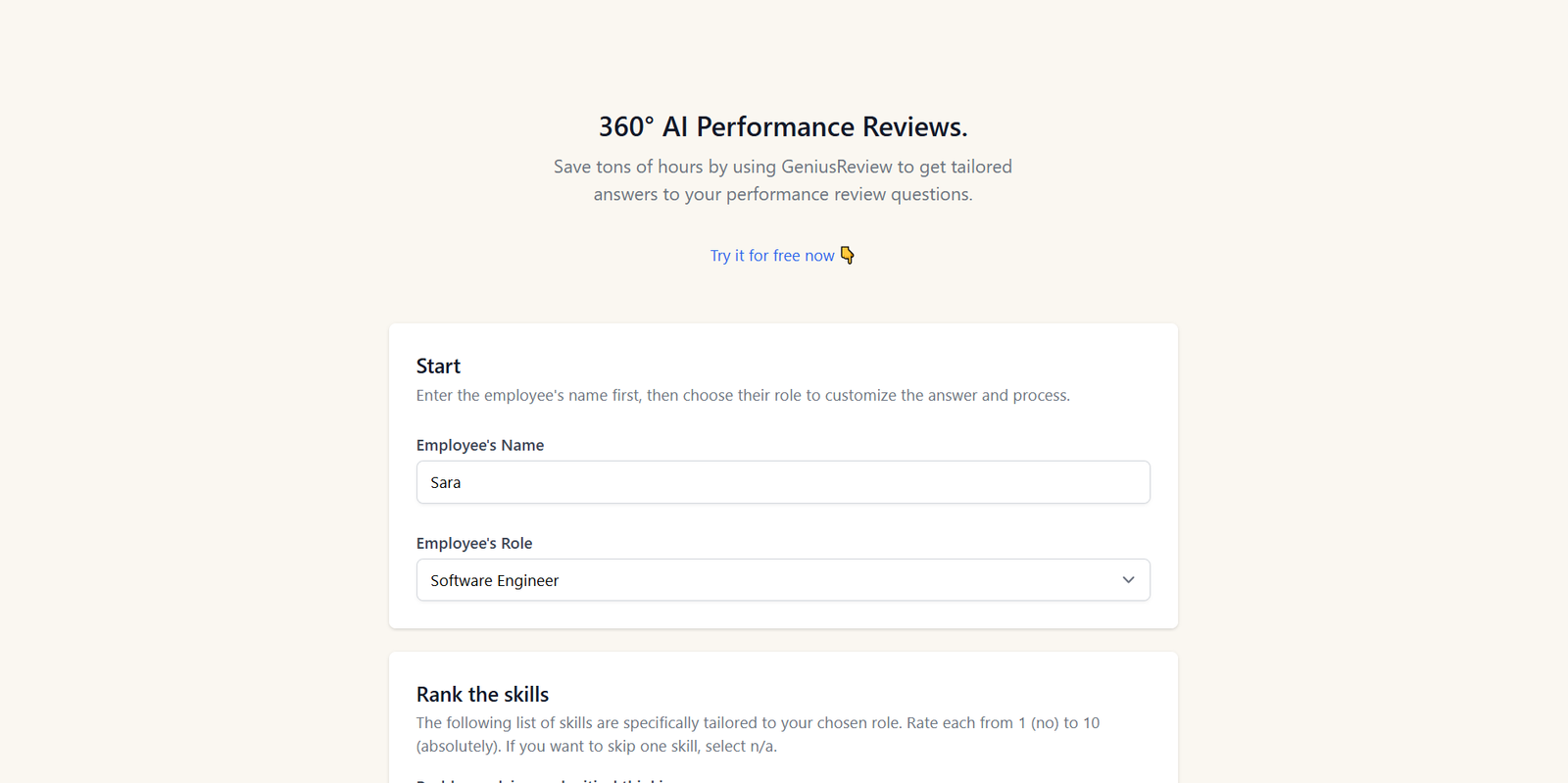
Task: Click 'Try it for free now' link
Action: 772,256
